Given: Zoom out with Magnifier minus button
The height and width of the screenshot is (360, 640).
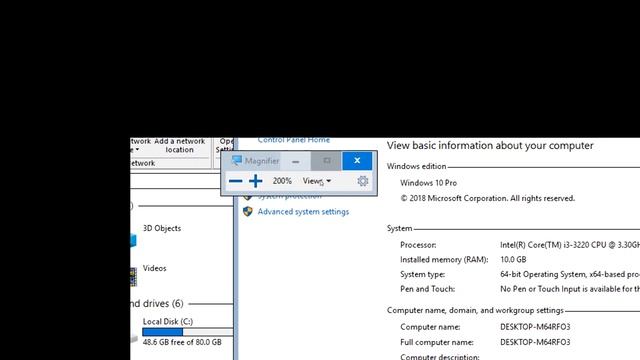Looking at the screenshot, I should tap(236, 181).
